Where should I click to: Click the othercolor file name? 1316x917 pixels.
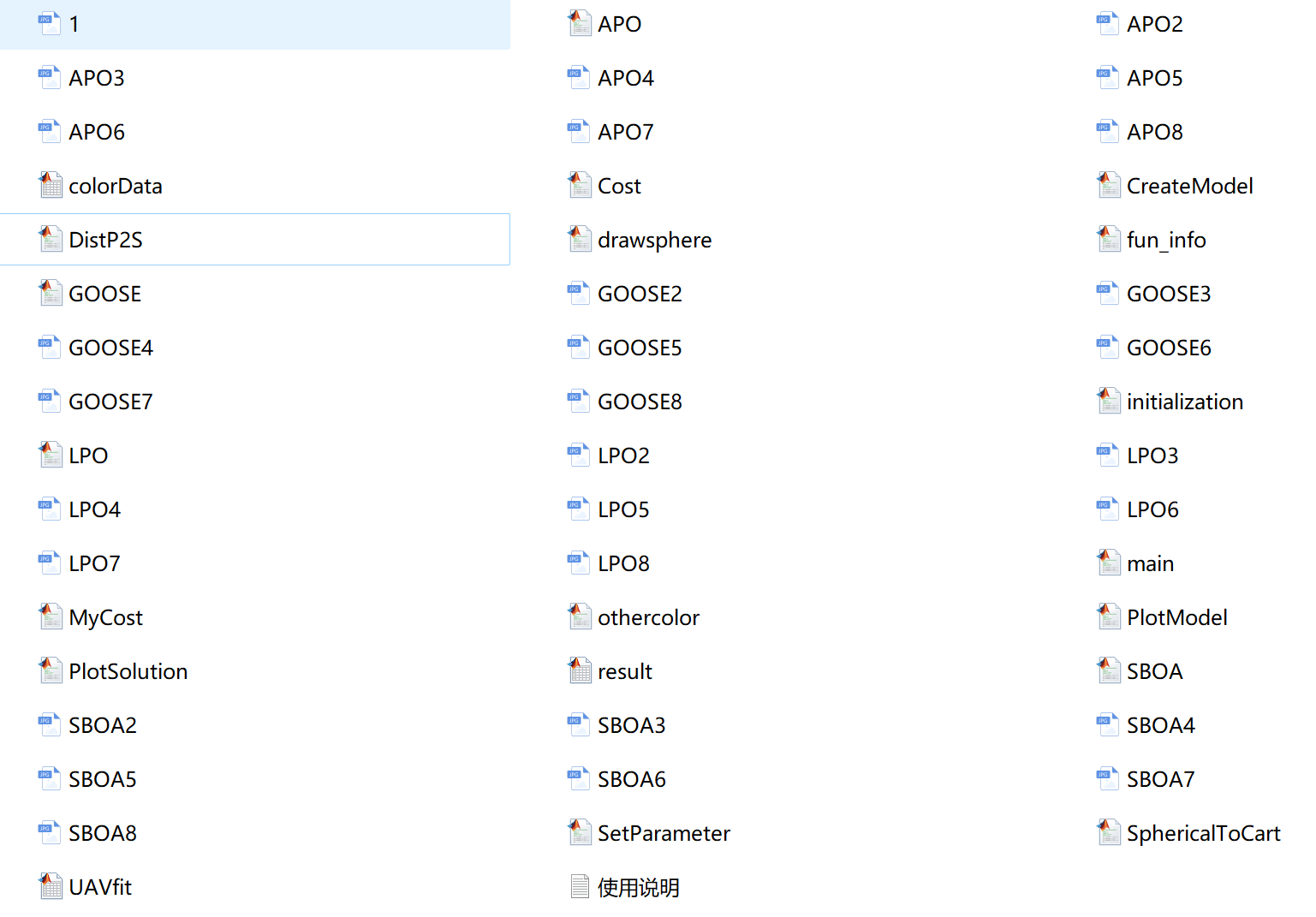648,617
